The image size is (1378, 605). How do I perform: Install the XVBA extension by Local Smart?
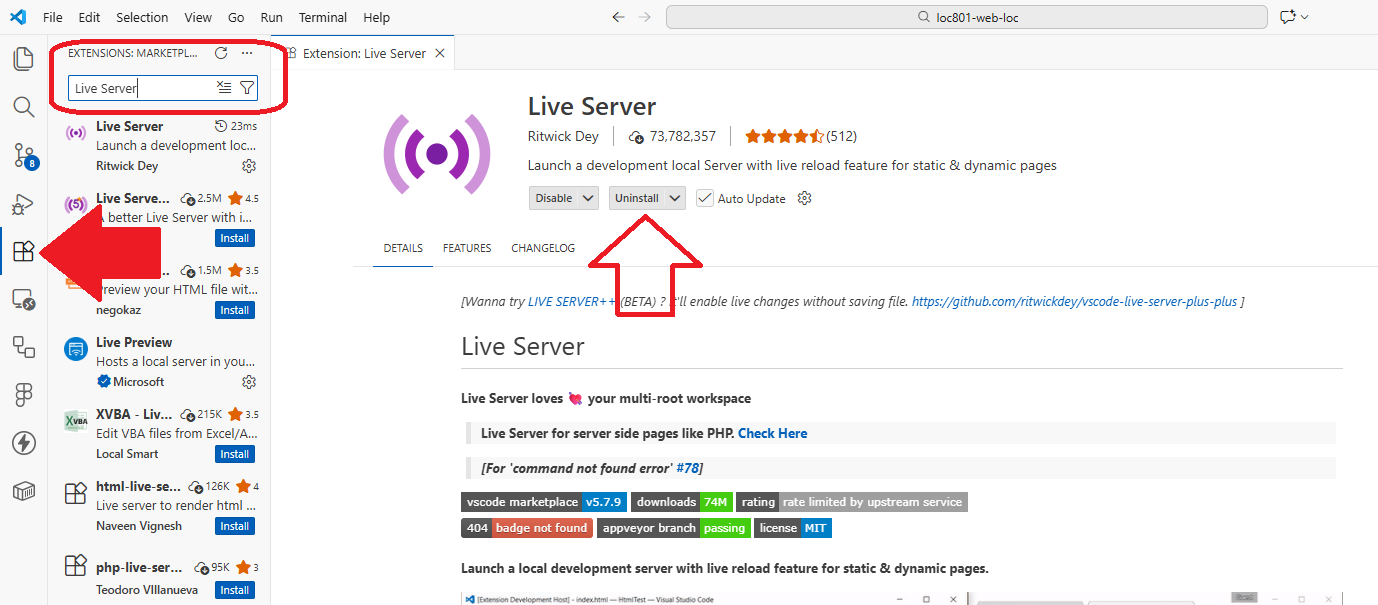[x=235, y=454]
